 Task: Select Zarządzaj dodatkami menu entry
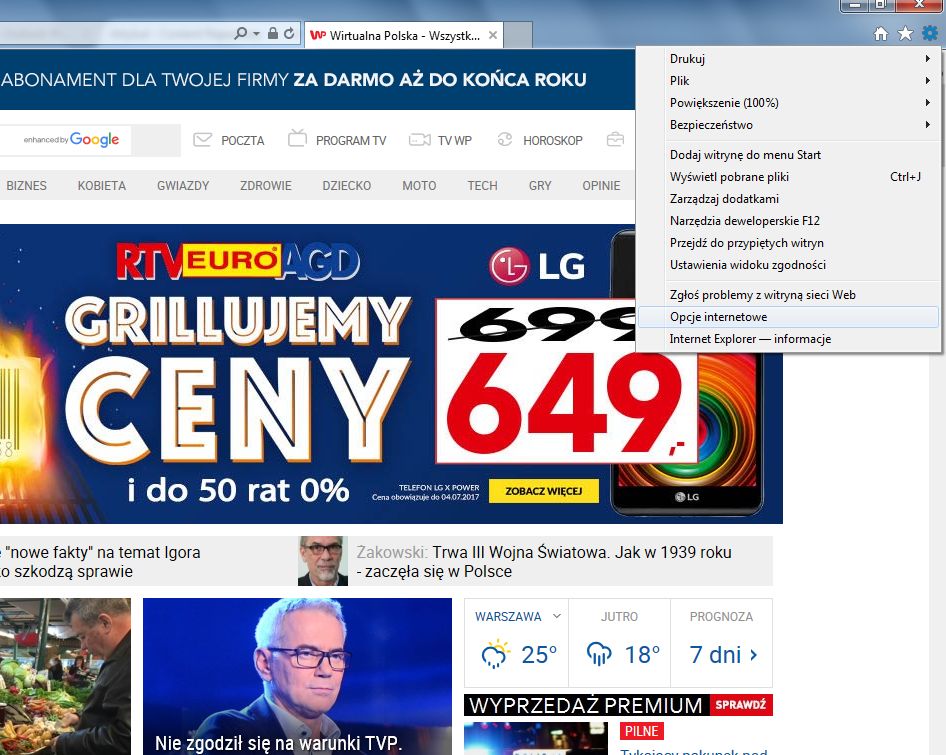click(x=788, y=199)
